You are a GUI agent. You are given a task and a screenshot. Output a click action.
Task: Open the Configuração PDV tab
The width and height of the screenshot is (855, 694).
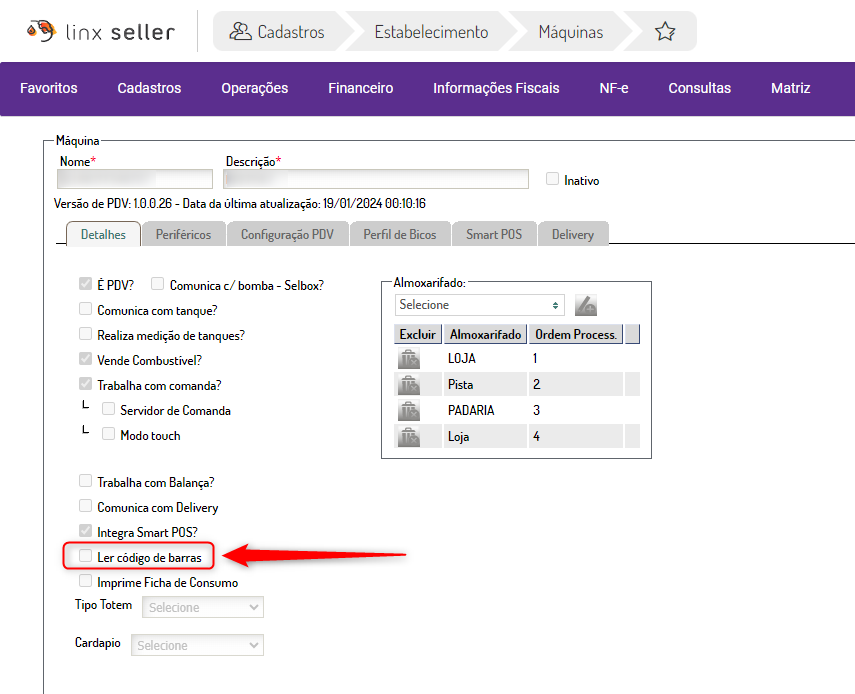(287, 235)
